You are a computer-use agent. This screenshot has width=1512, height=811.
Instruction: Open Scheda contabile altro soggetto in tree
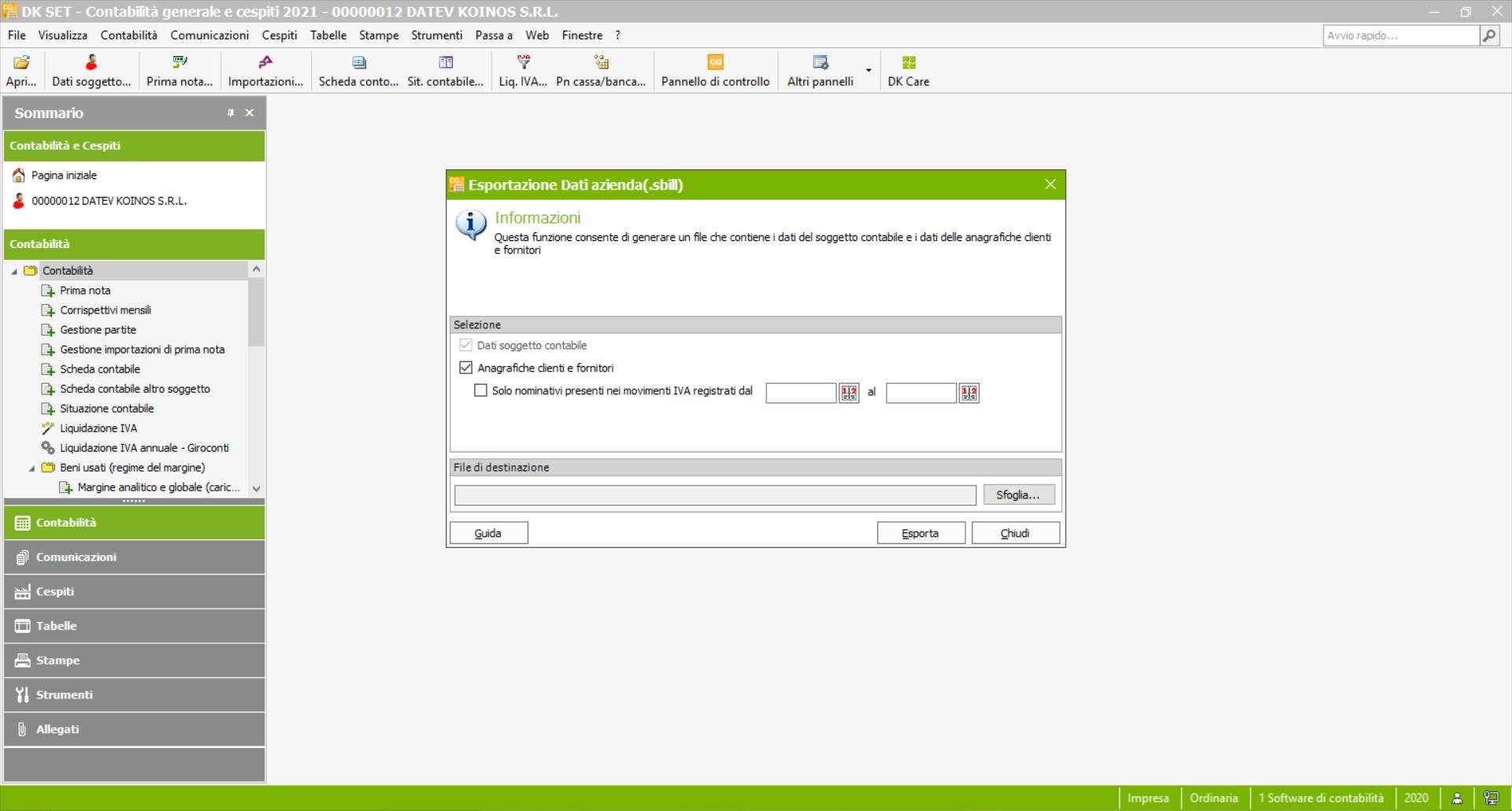[x=135, y=389]
